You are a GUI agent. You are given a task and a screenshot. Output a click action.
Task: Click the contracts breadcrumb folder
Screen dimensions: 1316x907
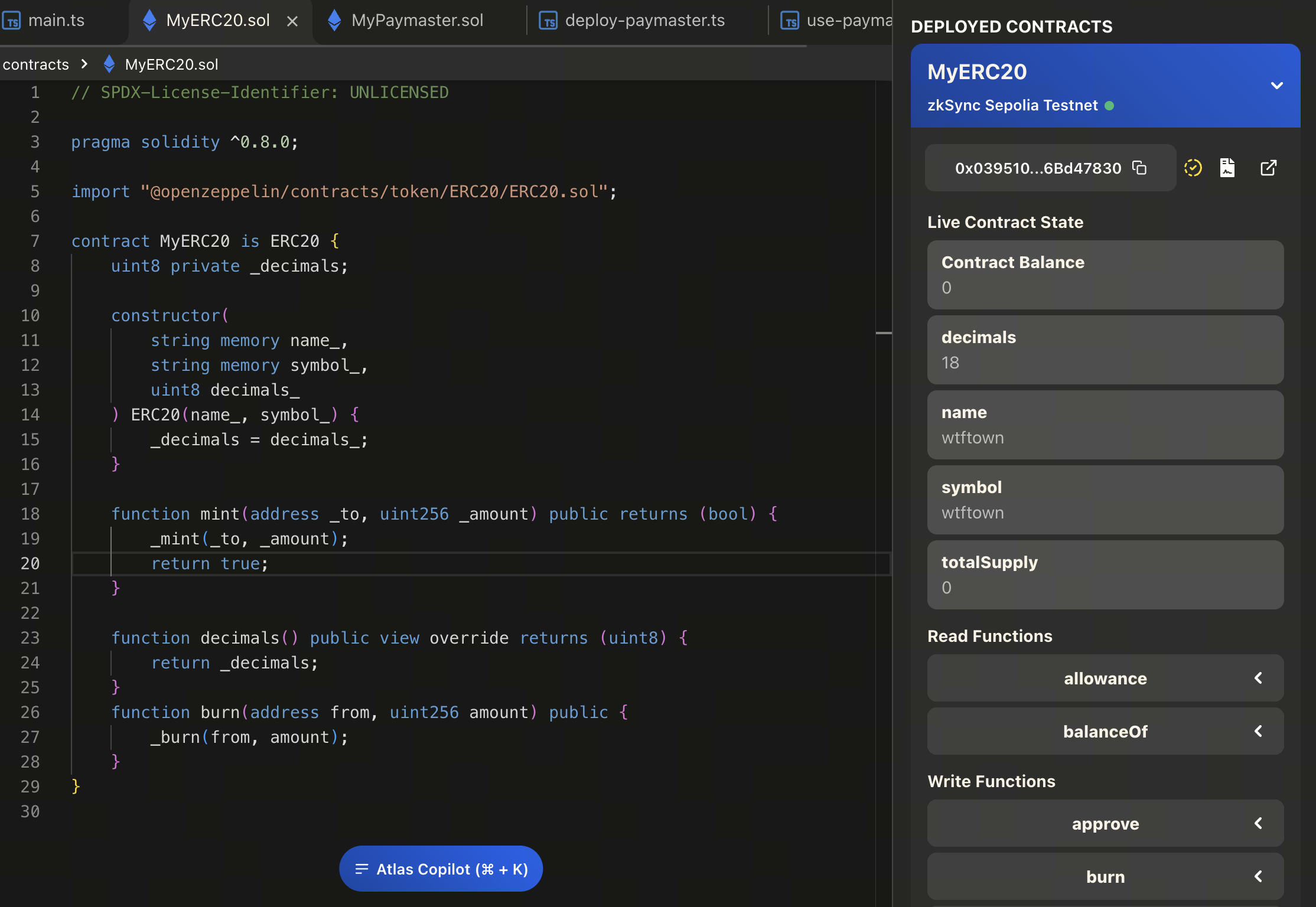point(36,64)
